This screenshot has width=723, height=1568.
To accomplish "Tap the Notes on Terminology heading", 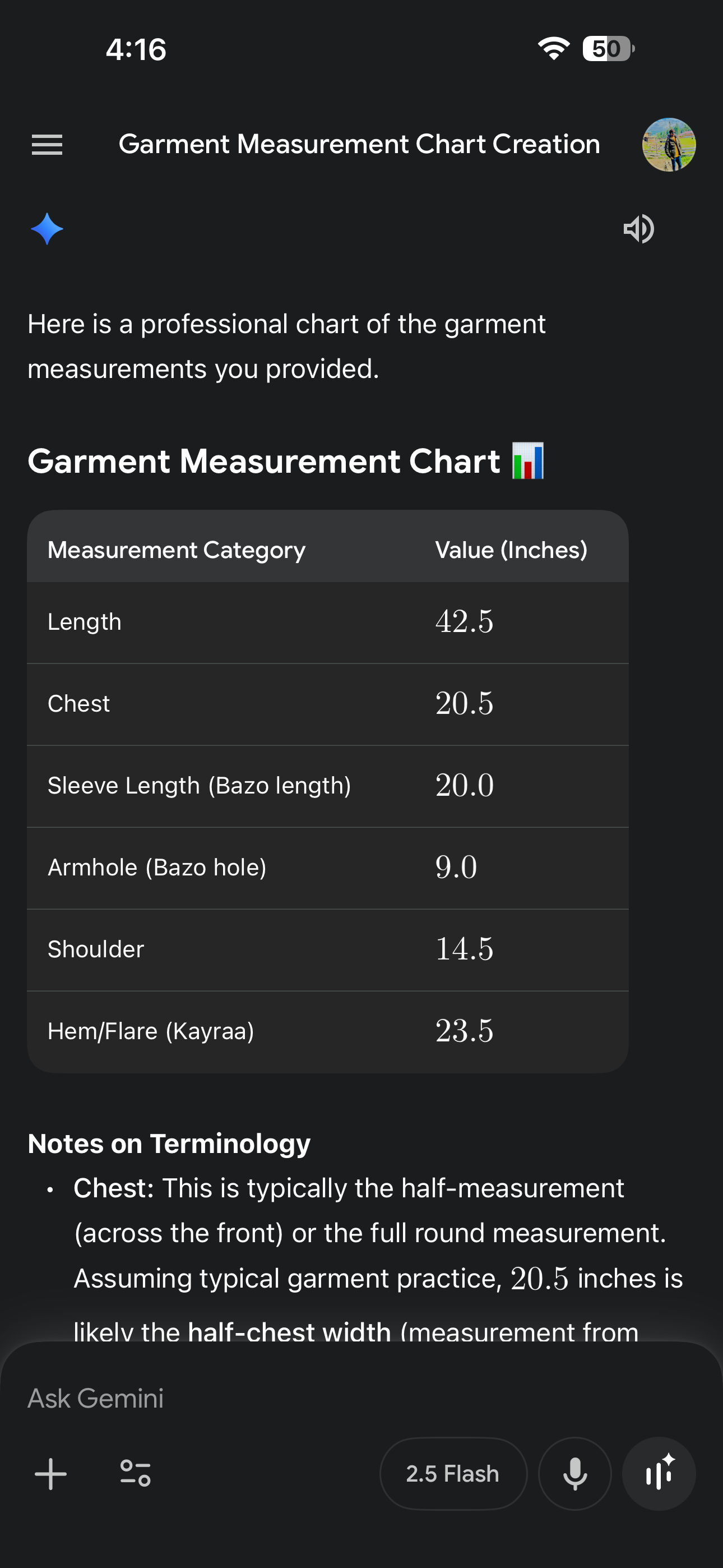I will (169, 1143).
